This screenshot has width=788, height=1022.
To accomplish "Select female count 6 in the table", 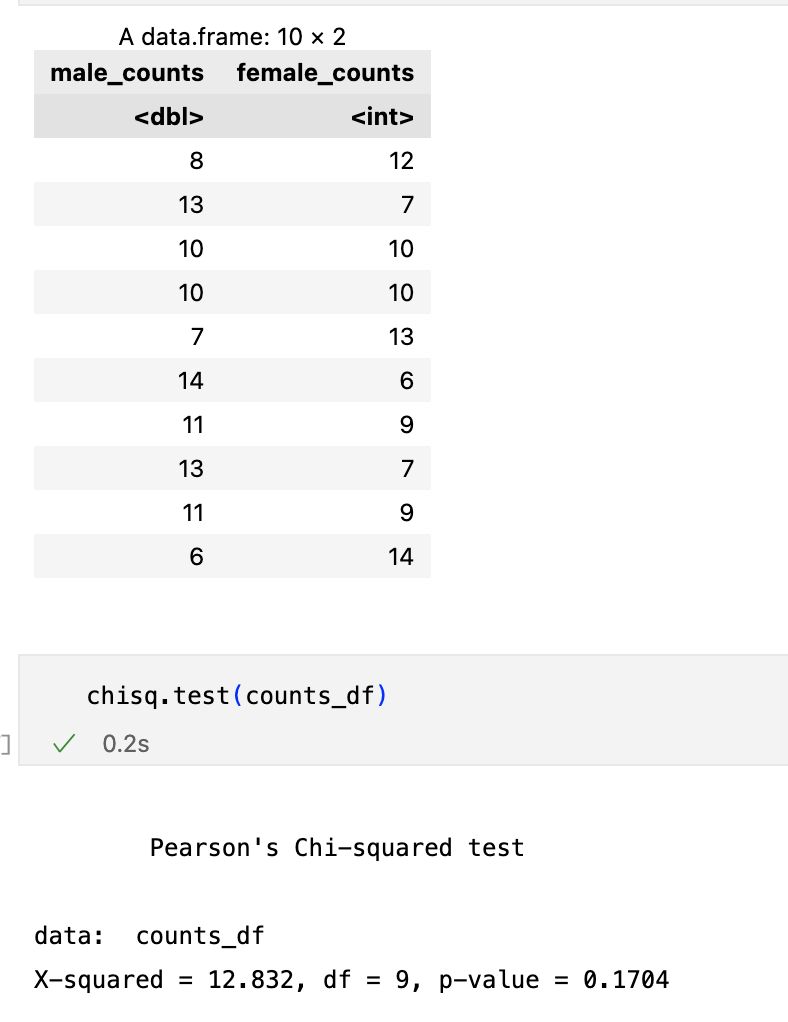I will [x=406, y=381].
